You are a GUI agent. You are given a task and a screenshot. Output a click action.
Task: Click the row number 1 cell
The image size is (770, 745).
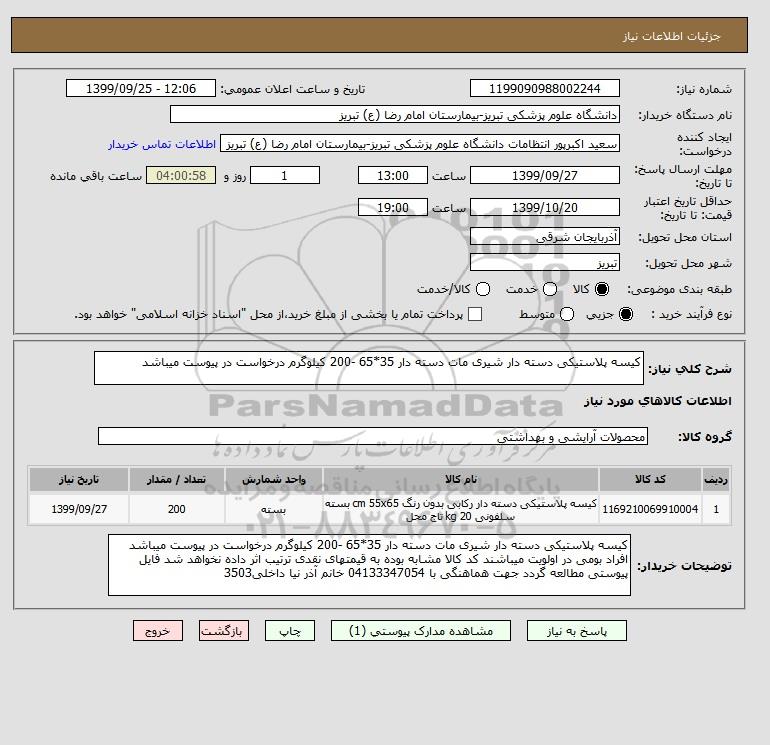[716, 509]
